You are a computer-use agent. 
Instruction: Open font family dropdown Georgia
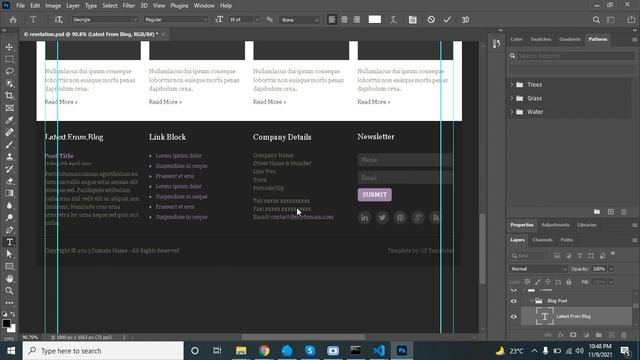pyautogui.click(x=104, y=20)
